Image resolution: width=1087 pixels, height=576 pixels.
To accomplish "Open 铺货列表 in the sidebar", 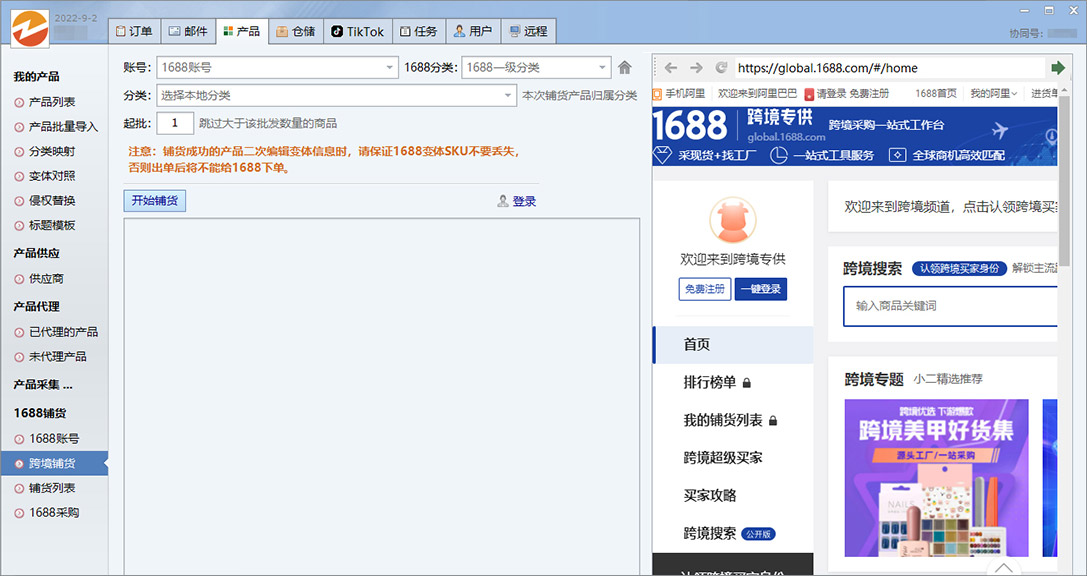I will coord(52,488).
